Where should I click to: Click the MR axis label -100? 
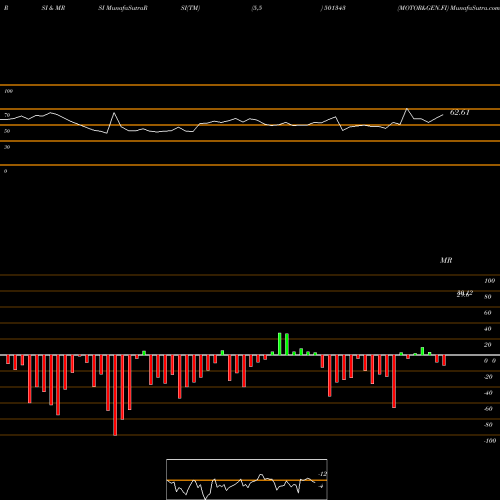(x=490, y=441)
